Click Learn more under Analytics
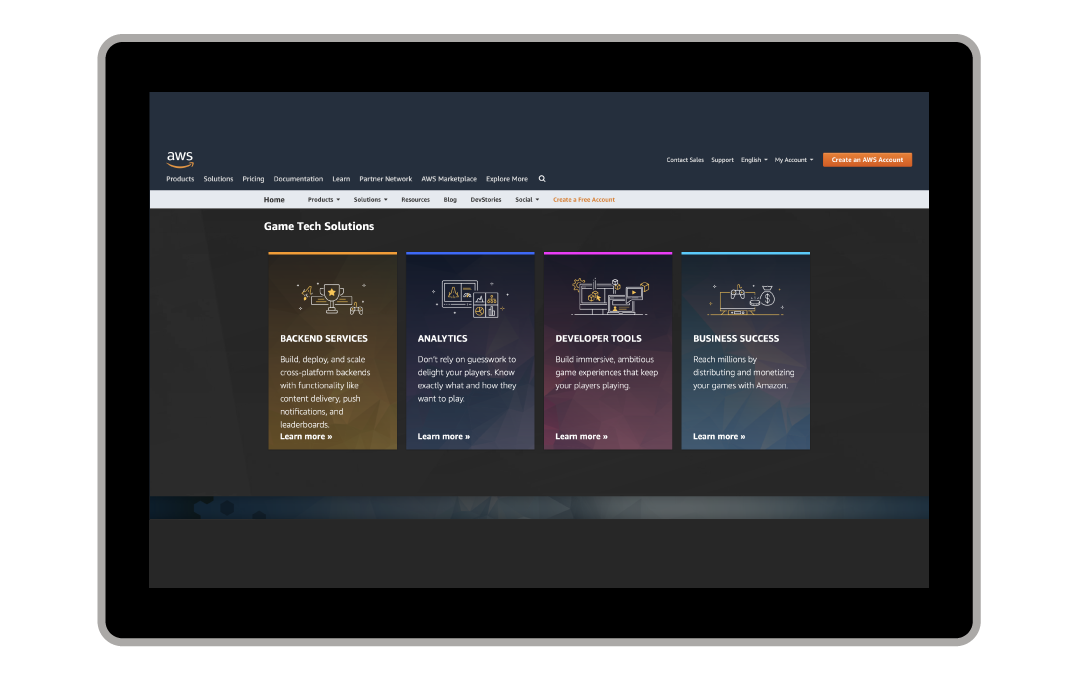The height and width of the screenshot is (680, 1080). (x=444, y=437)
